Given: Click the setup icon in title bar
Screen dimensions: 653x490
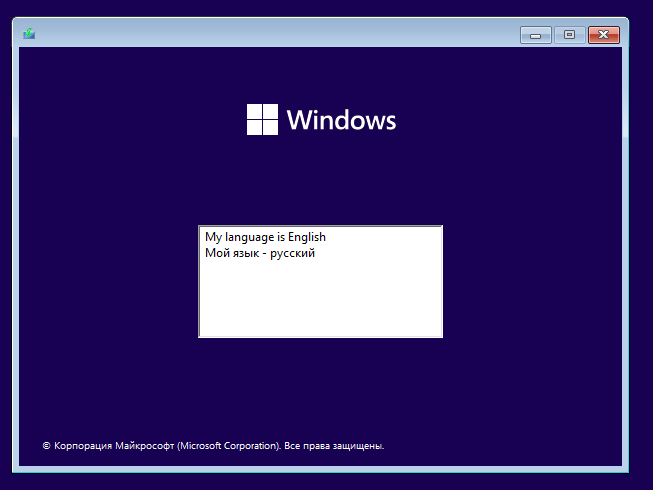Looking at the screenshot, I should [29, 34].
